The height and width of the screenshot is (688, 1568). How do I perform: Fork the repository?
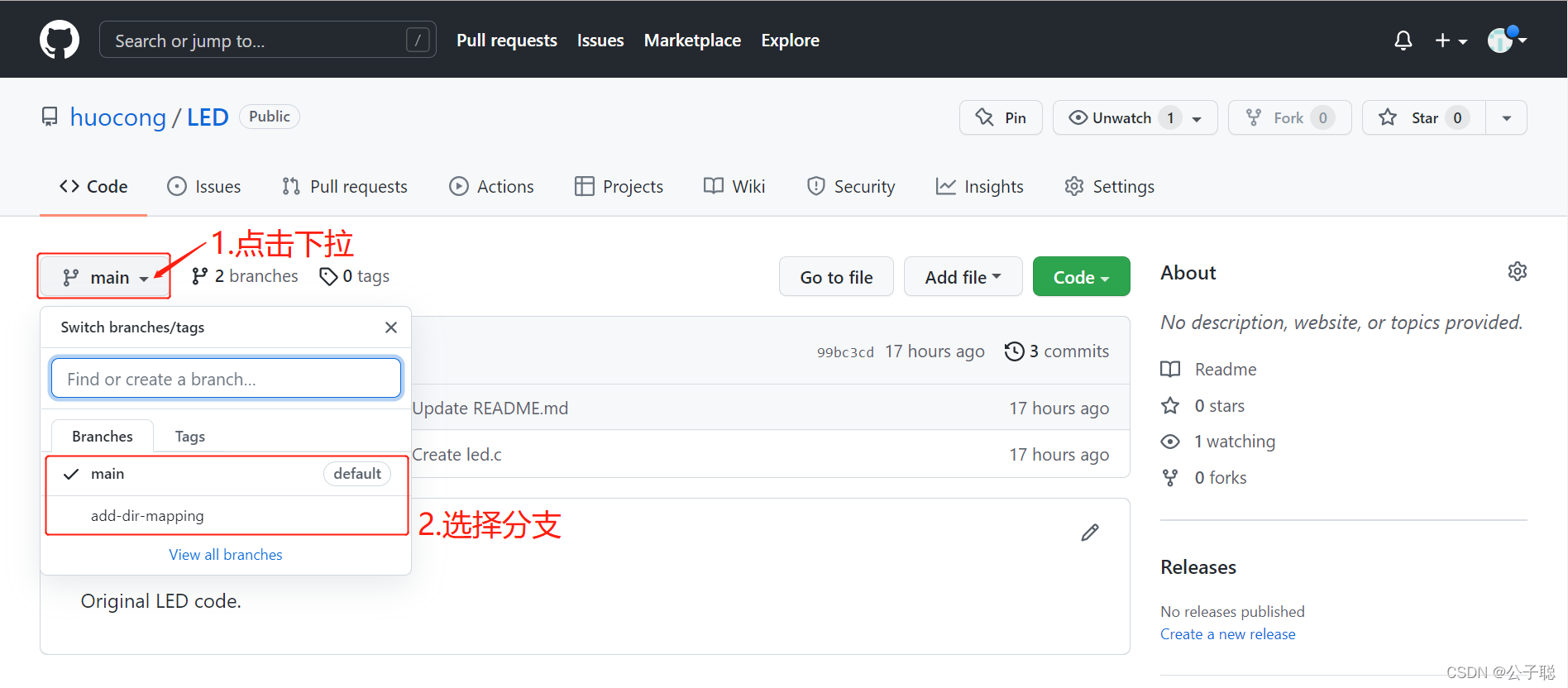[x=1289, y=117]
